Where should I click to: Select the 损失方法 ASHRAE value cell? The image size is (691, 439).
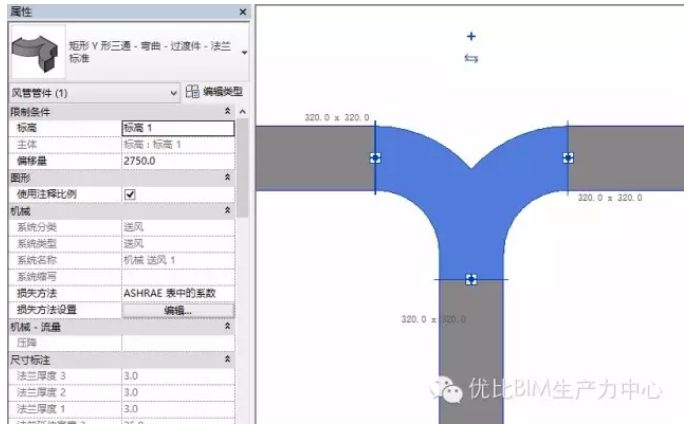pos(177,293)
